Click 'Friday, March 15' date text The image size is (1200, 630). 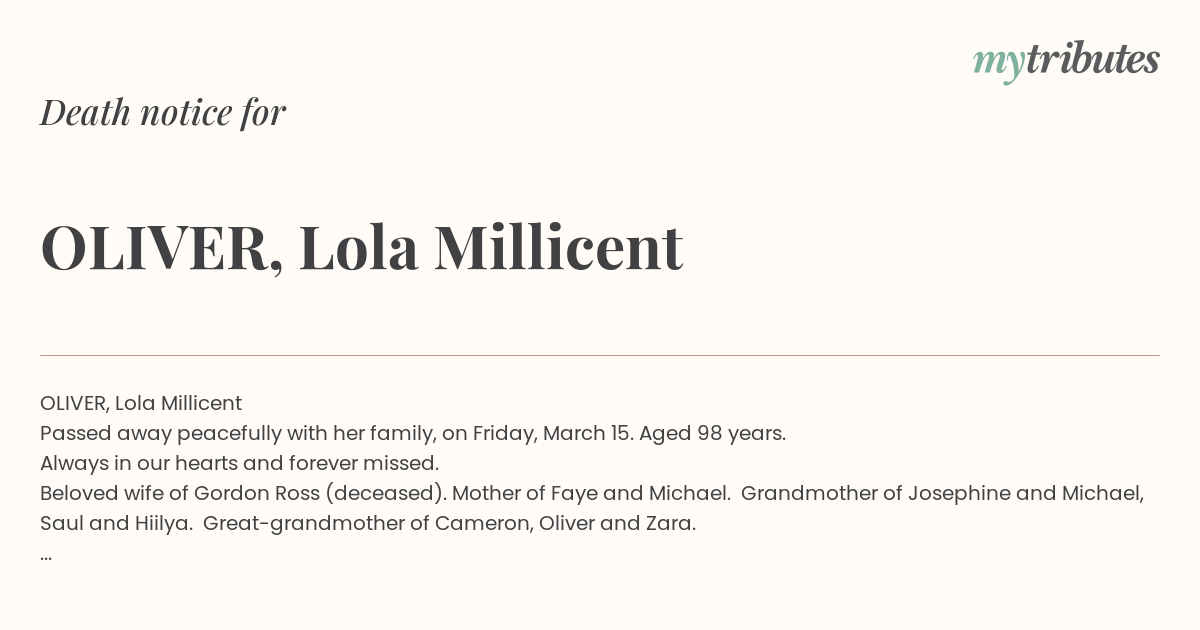click(x=553, y=433)
